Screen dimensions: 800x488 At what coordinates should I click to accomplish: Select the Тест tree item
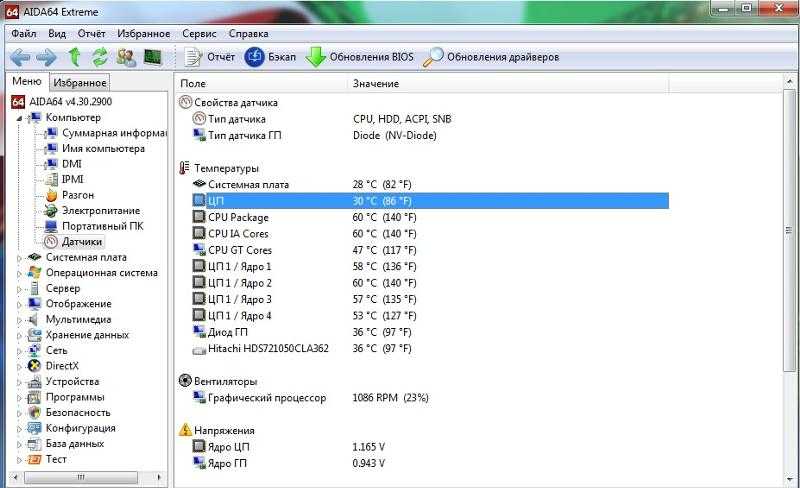[56, 459]
